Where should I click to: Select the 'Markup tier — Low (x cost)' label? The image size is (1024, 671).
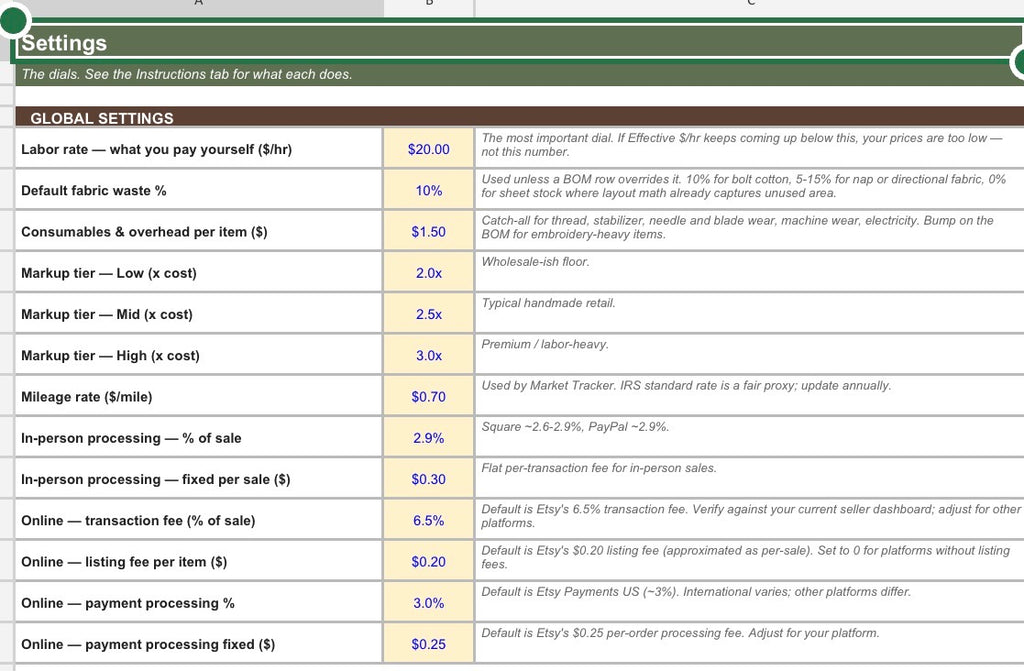pyautogui.click(x=199, y=272)
